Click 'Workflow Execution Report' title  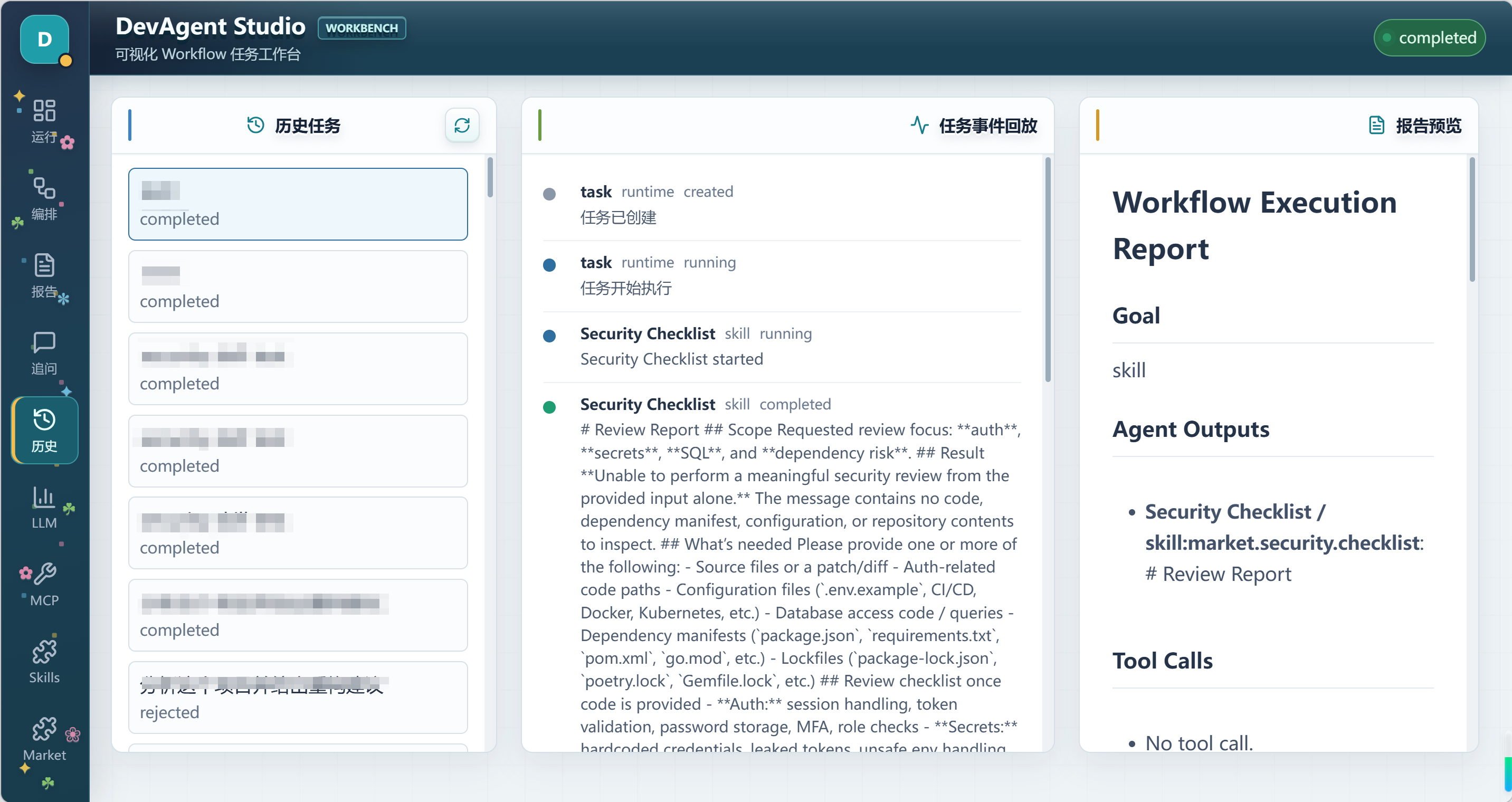point(1254,225)
